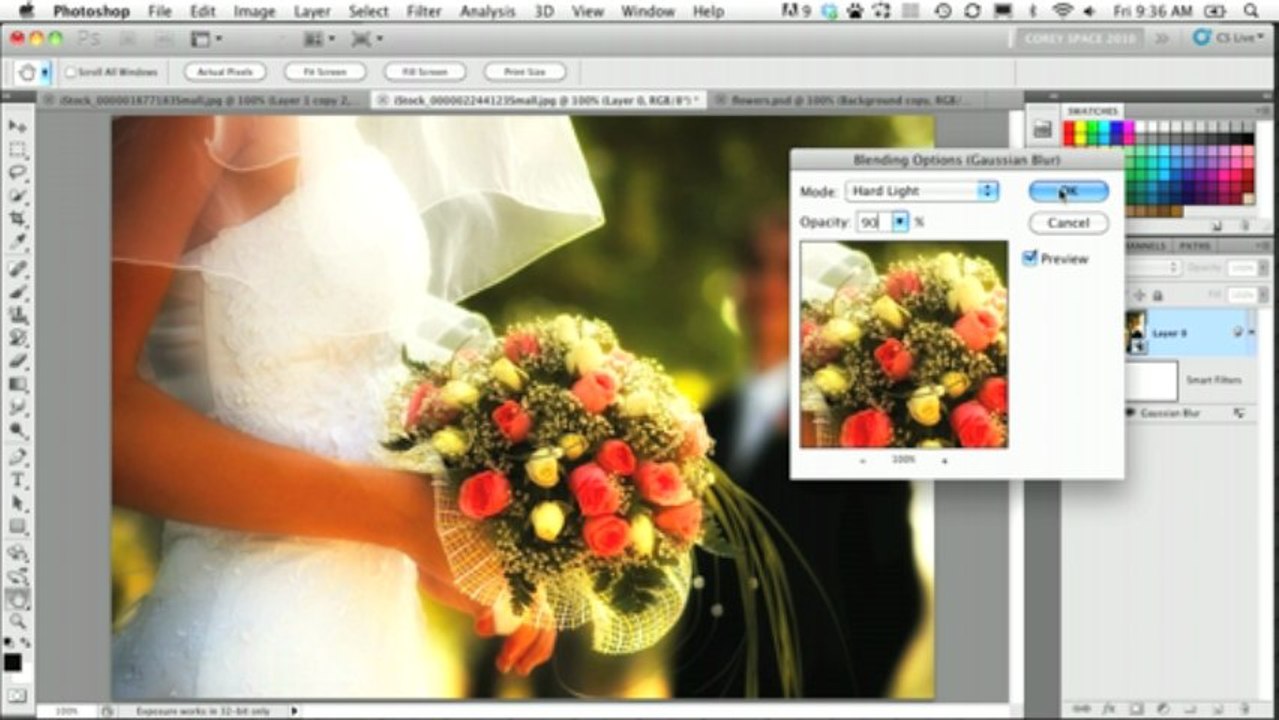Open the Opacity slider dropdown arrow

900,222
